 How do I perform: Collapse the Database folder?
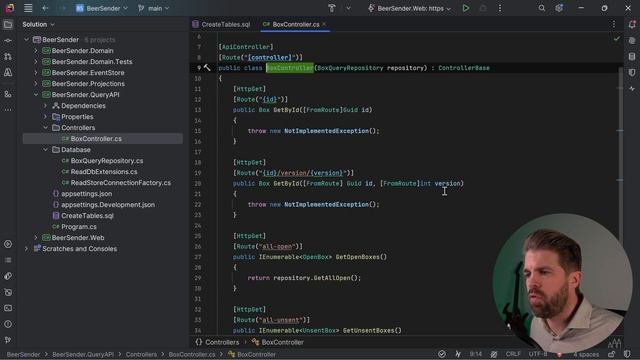click(x=45, y=150)
